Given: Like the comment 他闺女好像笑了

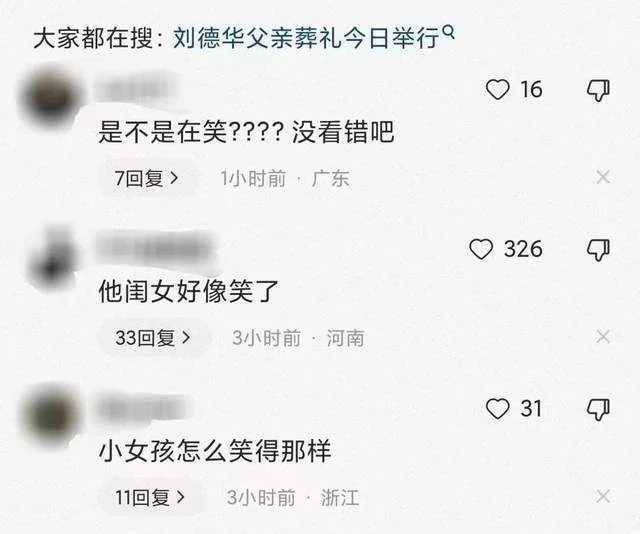Looking at the screenshot, I should [481, 249].
